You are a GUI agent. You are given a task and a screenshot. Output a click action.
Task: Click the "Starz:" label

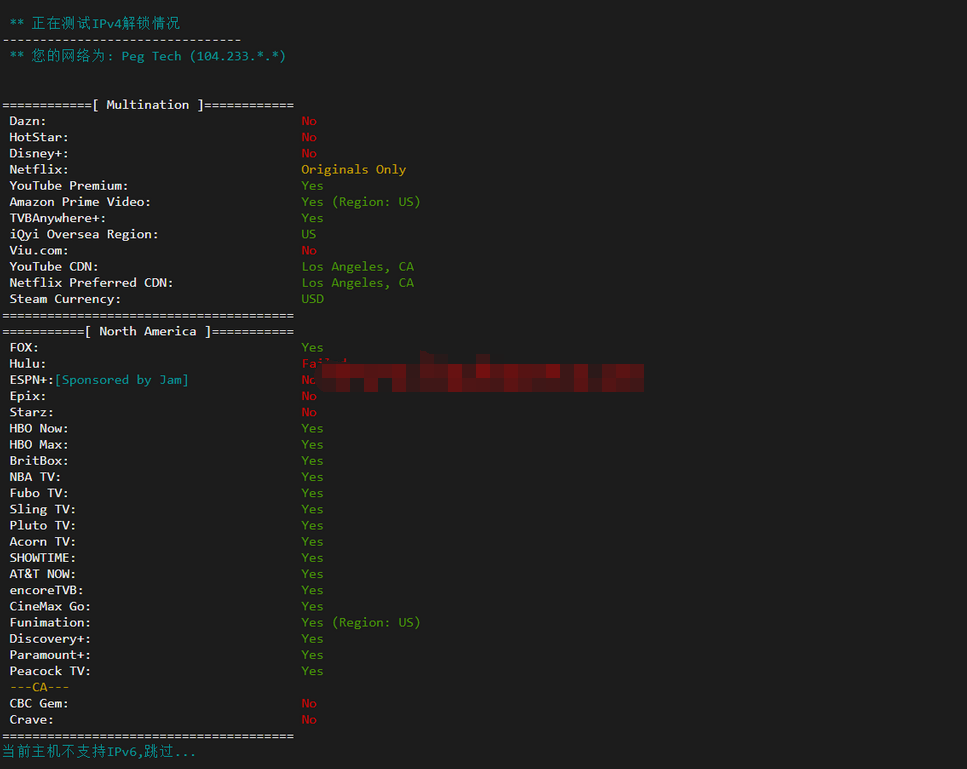coord(31,412)
